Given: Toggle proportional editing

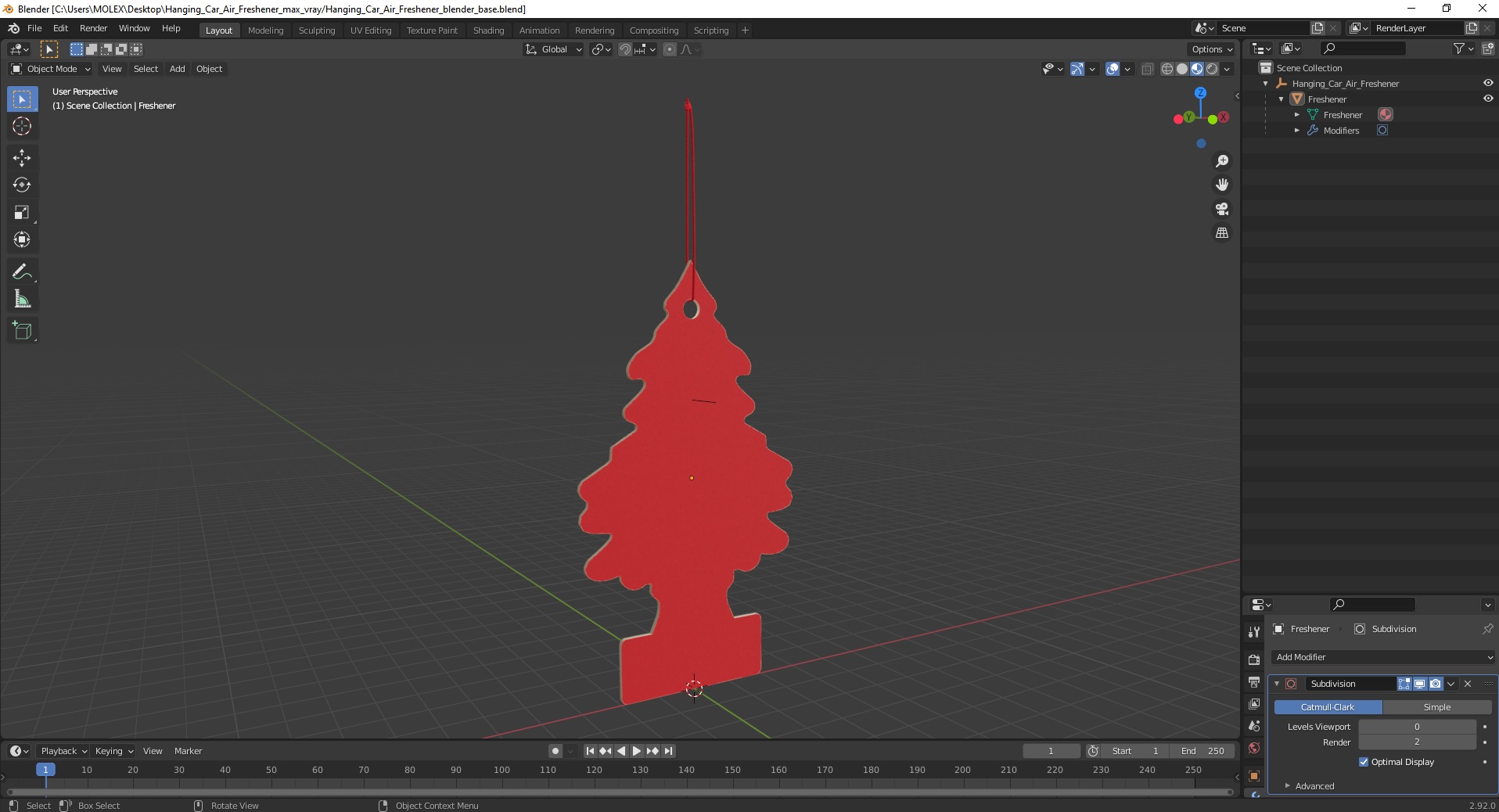Looking at the screenshot, I should click(x=670, y=49).
